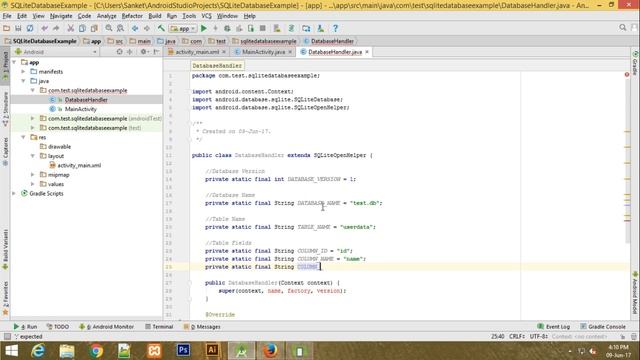Viewport: 640px width, 360px height.
Task: Click the AVD Manager icon
Action: (x=277, y=28)
